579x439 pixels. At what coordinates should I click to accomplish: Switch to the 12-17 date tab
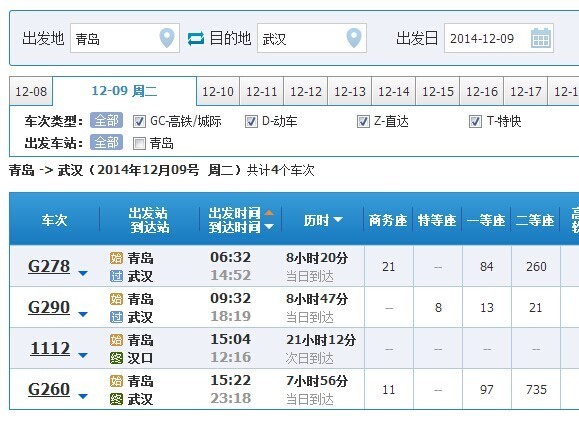525,91
